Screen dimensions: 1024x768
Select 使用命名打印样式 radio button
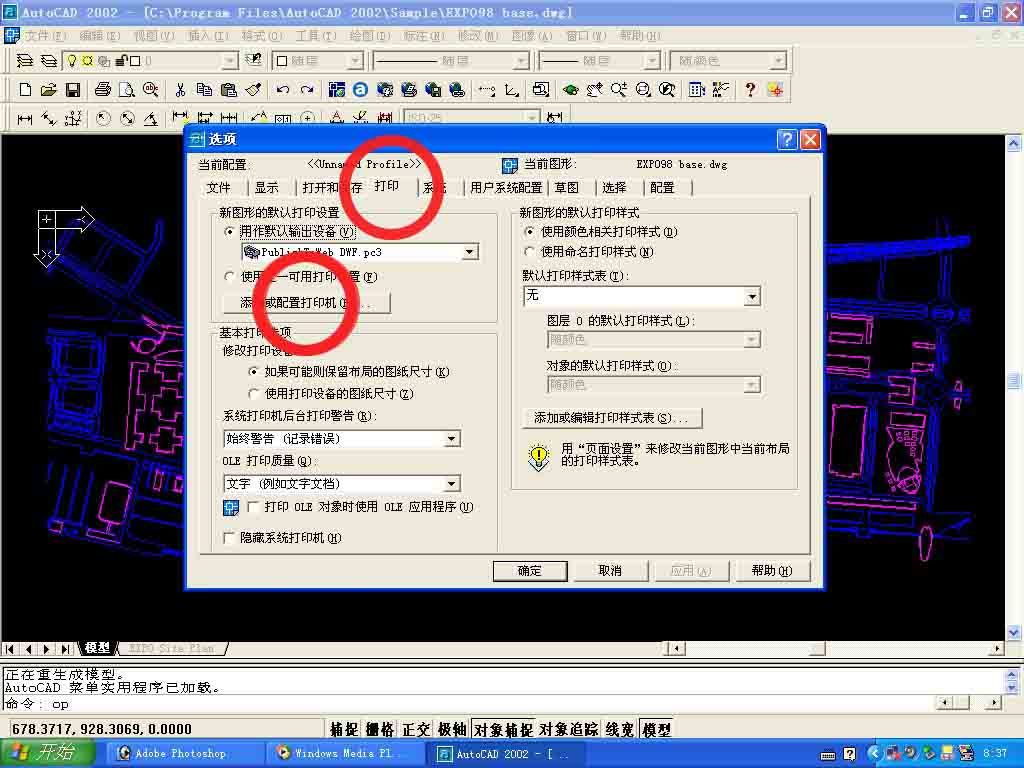pos(530,251)
